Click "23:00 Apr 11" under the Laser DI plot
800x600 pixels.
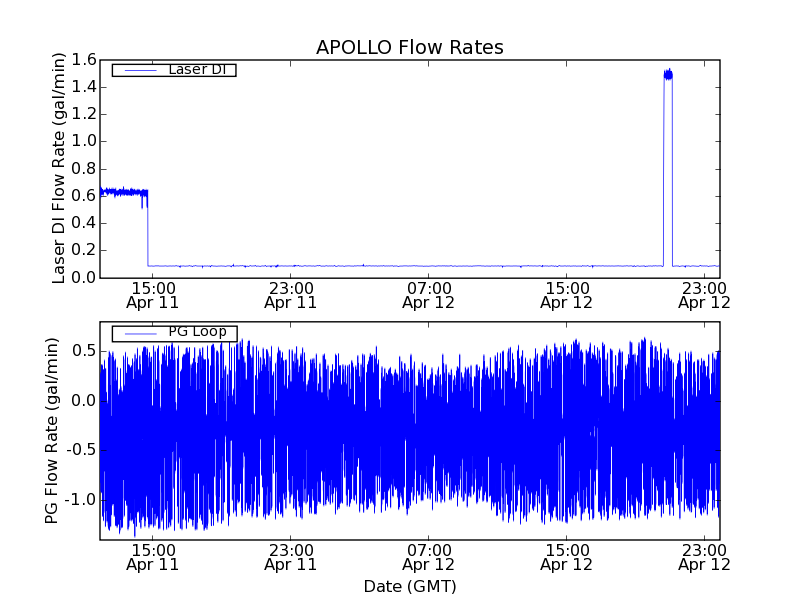click(291, 296)
